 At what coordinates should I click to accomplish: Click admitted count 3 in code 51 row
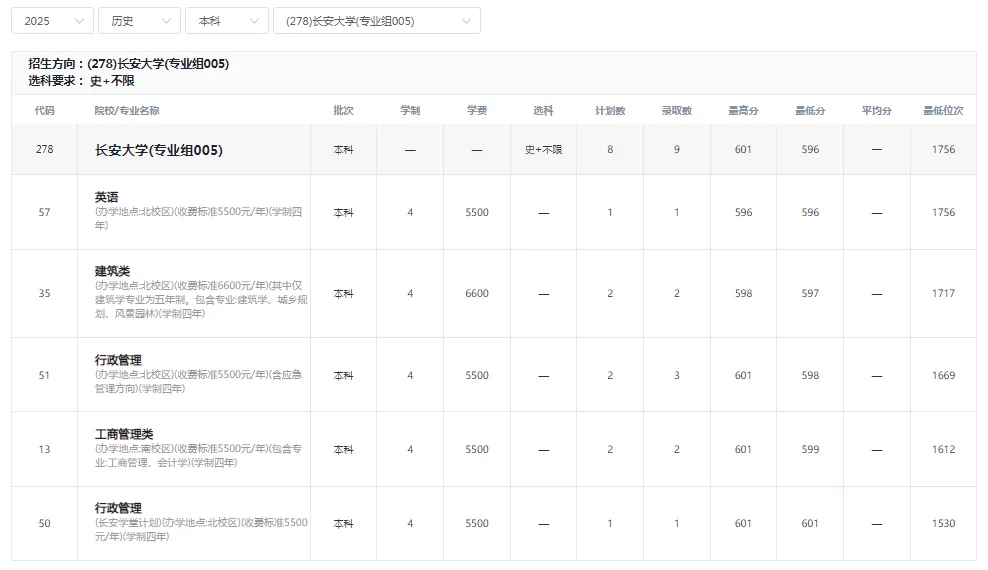point(677,375)
